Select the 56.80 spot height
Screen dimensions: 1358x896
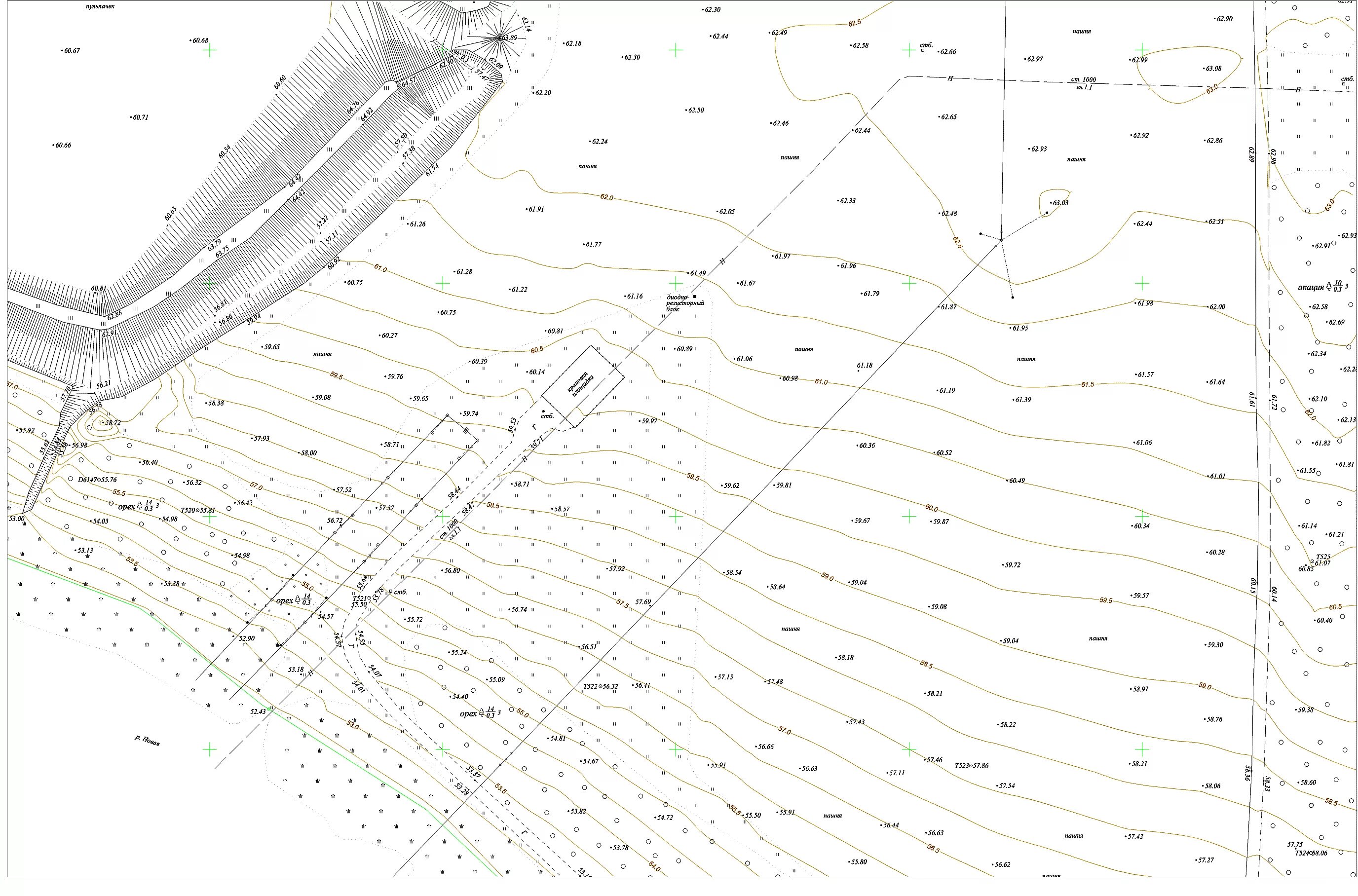[452, 570]
